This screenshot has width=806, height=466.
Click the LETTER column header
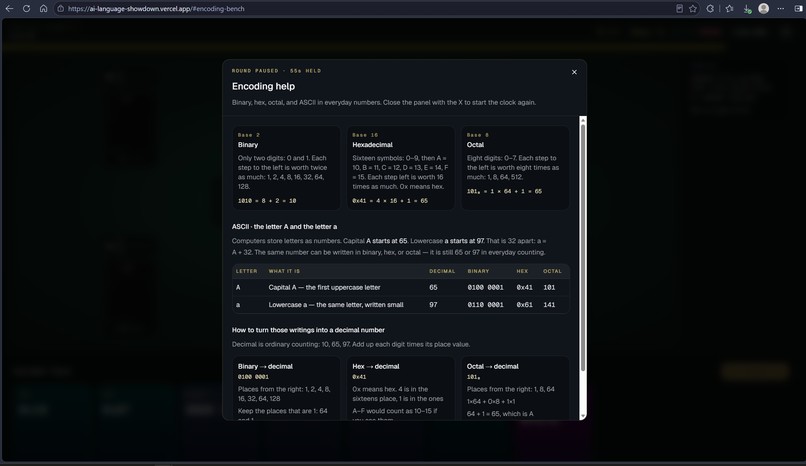point(246,271)
